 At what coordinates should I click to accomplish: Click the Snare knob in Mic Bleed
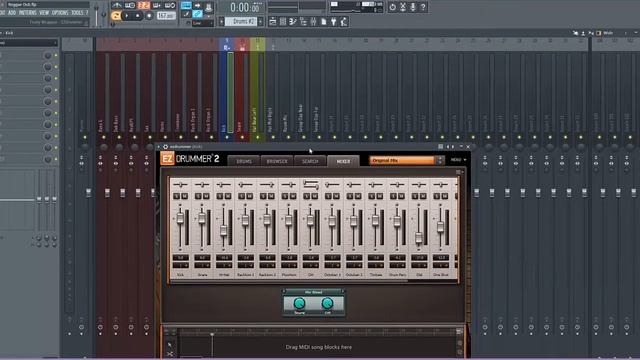pyautogui.click(x=299, y=303)
